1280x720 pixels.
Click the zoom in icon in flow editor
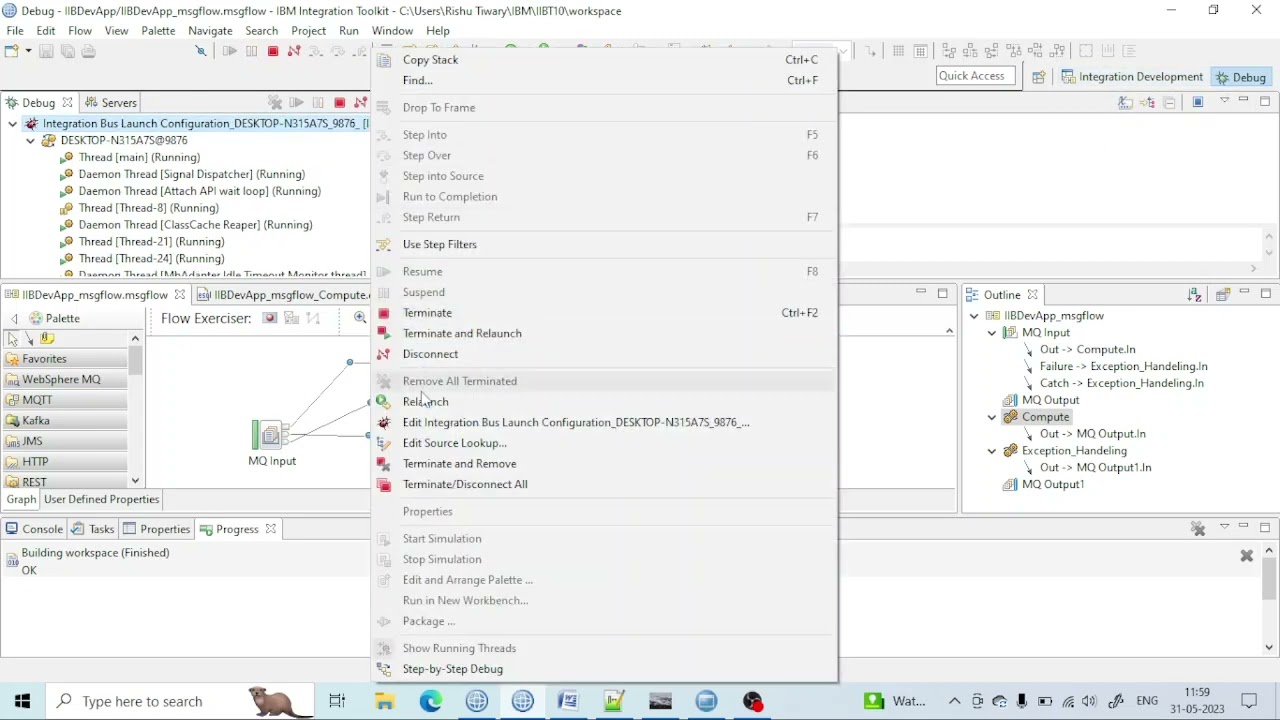pos(360,318)
